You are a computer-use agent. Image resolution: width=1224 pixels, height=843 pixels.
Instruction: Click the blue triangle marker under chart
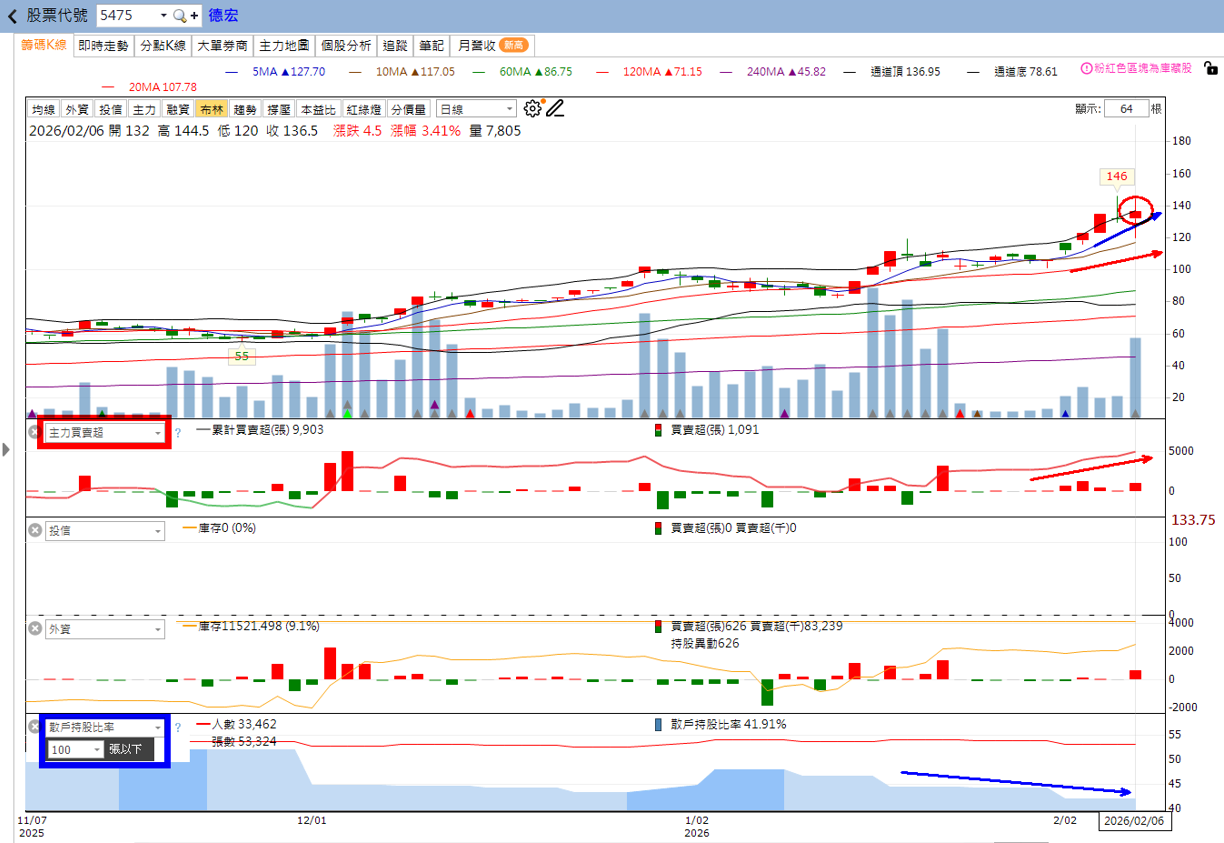tap(1066, 413)
